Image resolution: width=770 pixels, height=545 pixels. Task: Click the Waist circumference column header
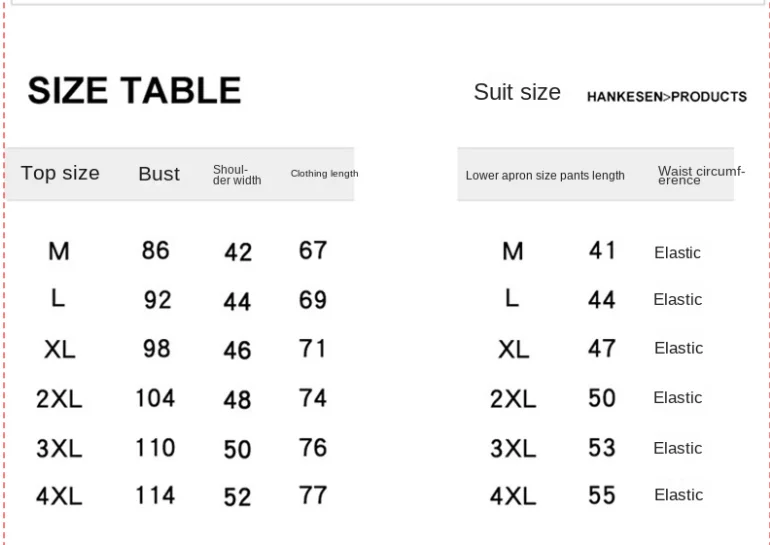click(701, 175)
